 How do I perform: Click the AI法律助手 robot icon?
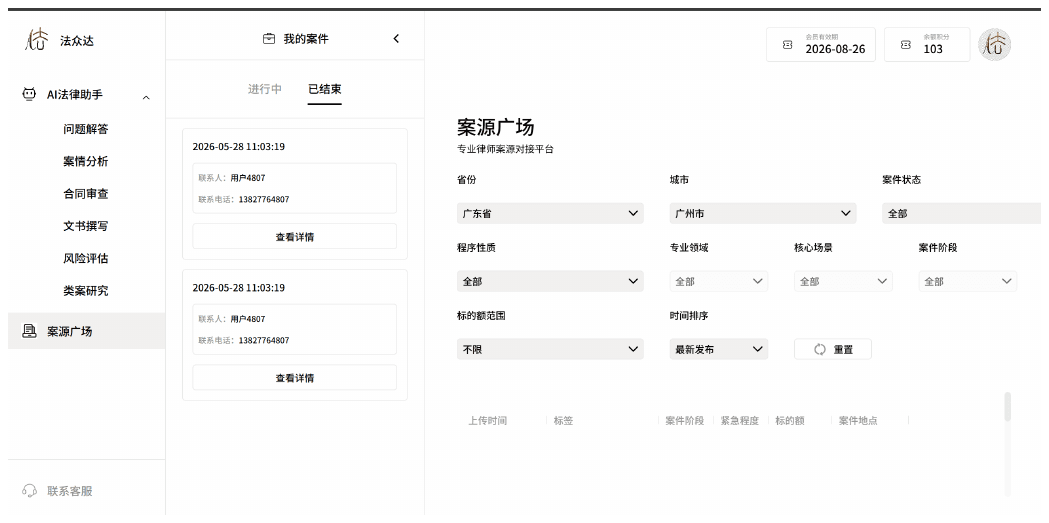[29, 94]
